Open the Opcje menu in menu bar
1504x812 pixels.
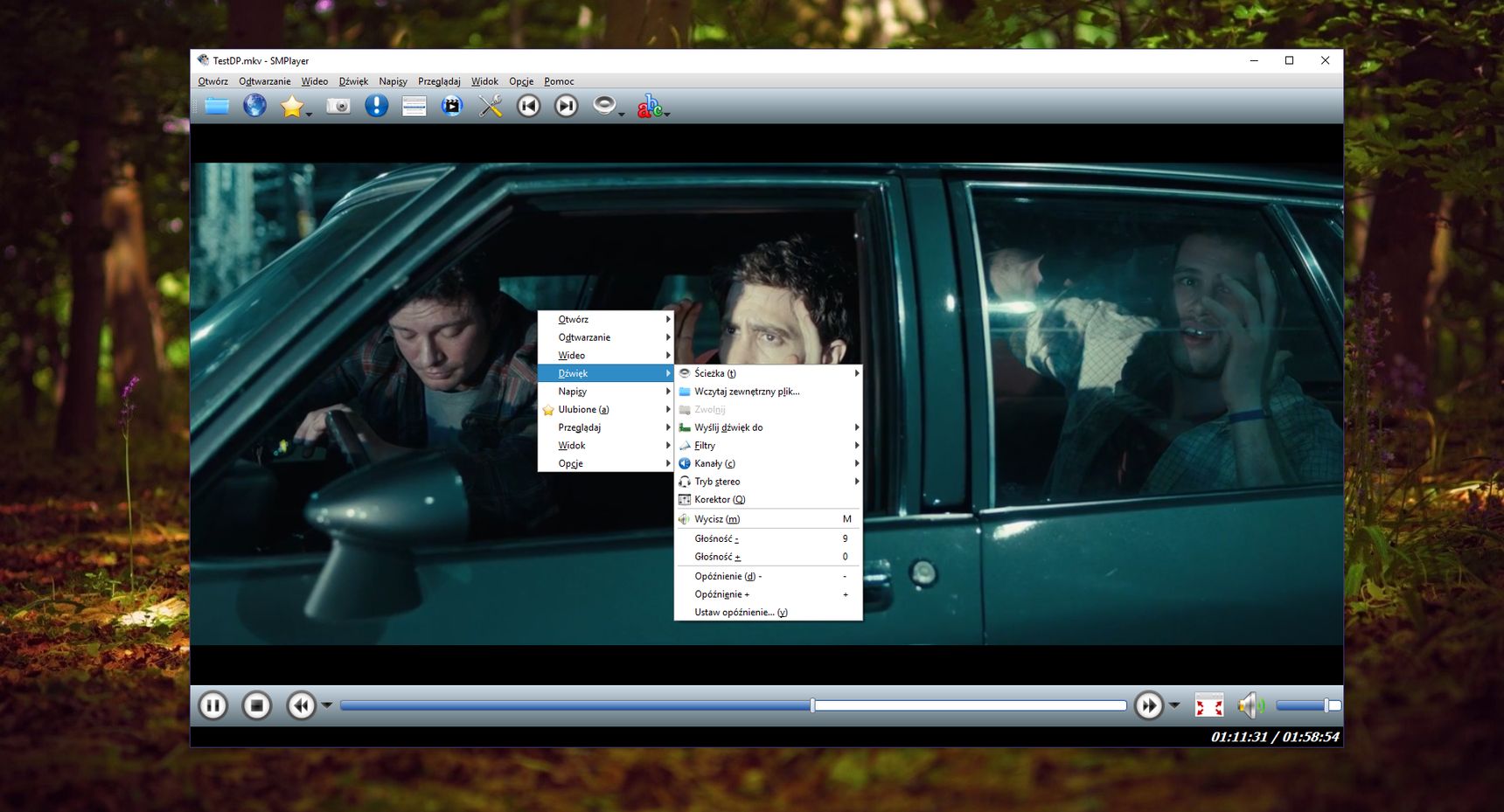tap(521, 81)
